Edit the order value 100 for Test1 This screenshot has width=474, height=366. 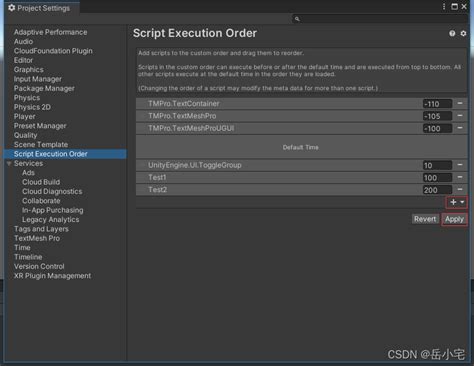[x=437, y=178]
